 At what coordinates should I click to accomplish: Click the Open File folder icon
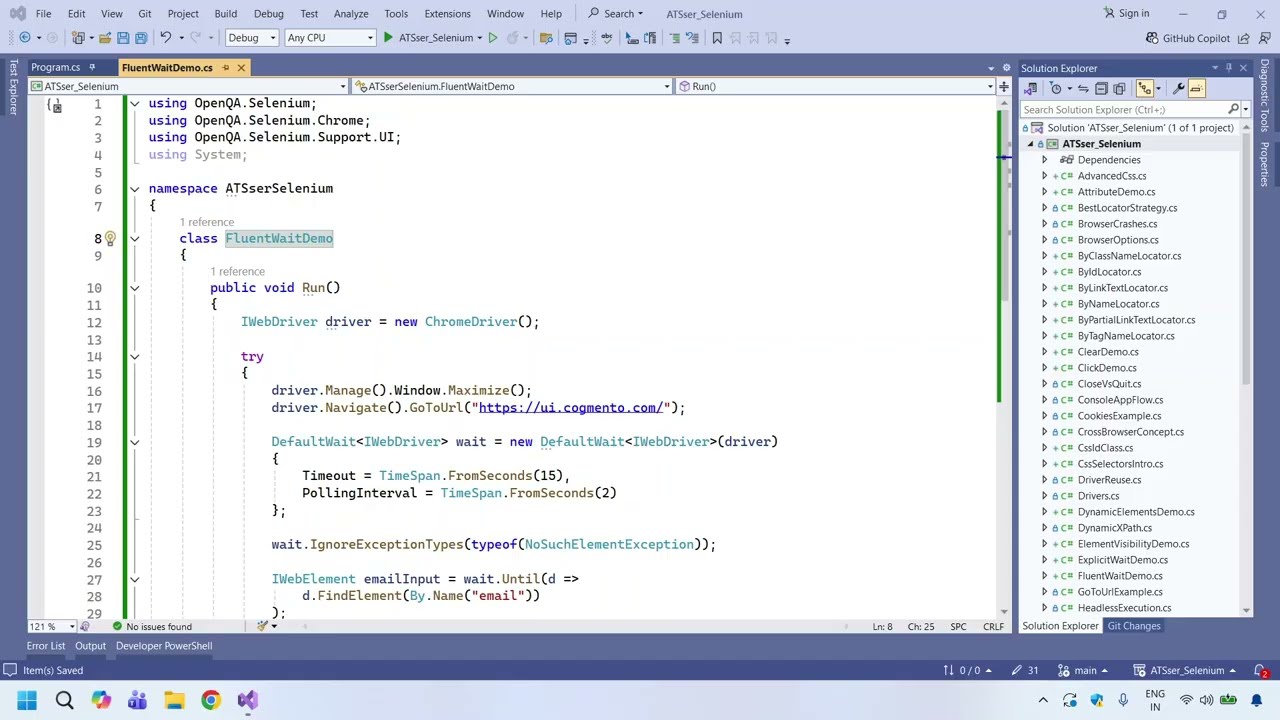104,38
